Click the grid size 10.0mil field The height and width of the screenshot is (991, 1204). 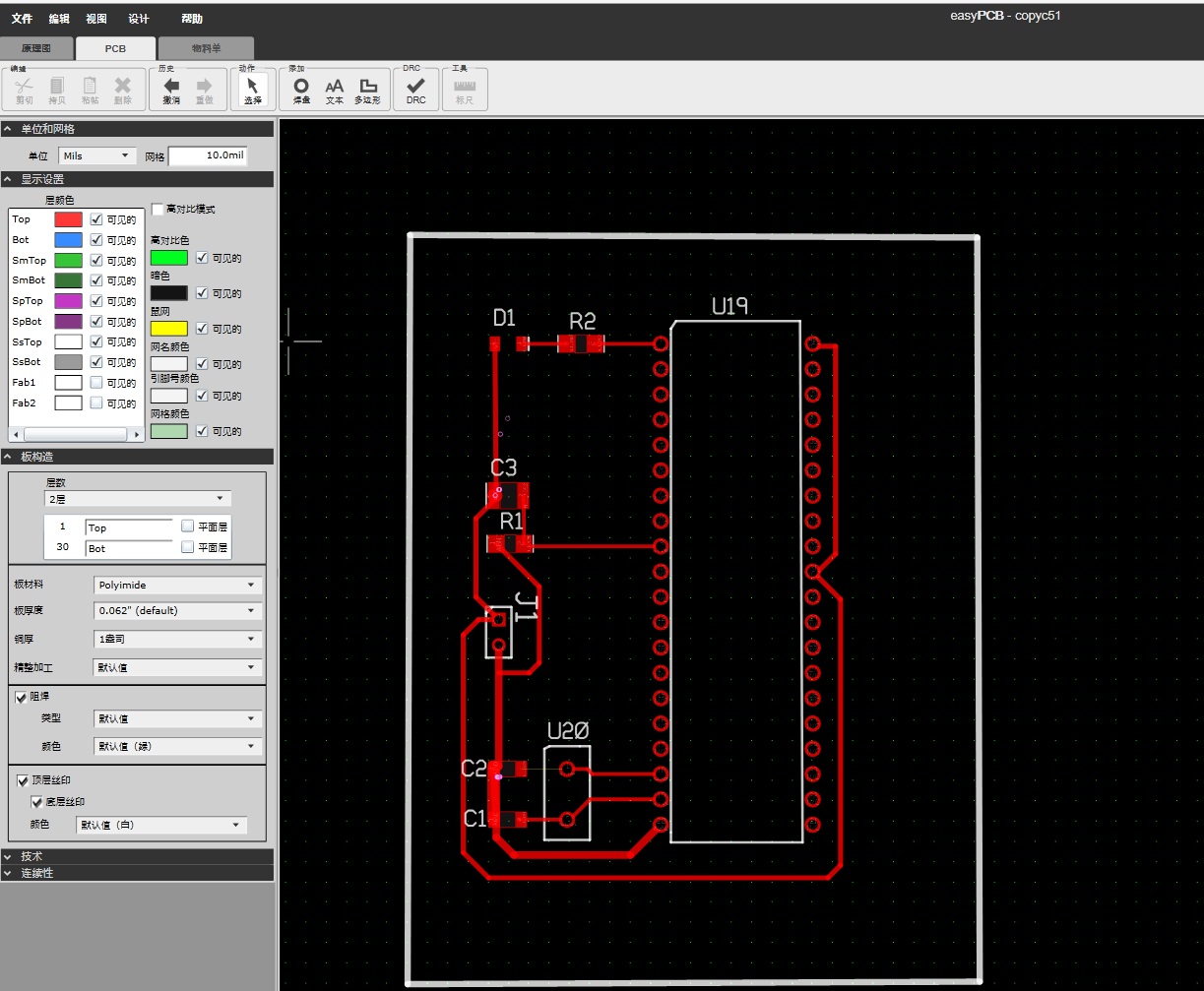pyautogui.click(x=208, y=155)
